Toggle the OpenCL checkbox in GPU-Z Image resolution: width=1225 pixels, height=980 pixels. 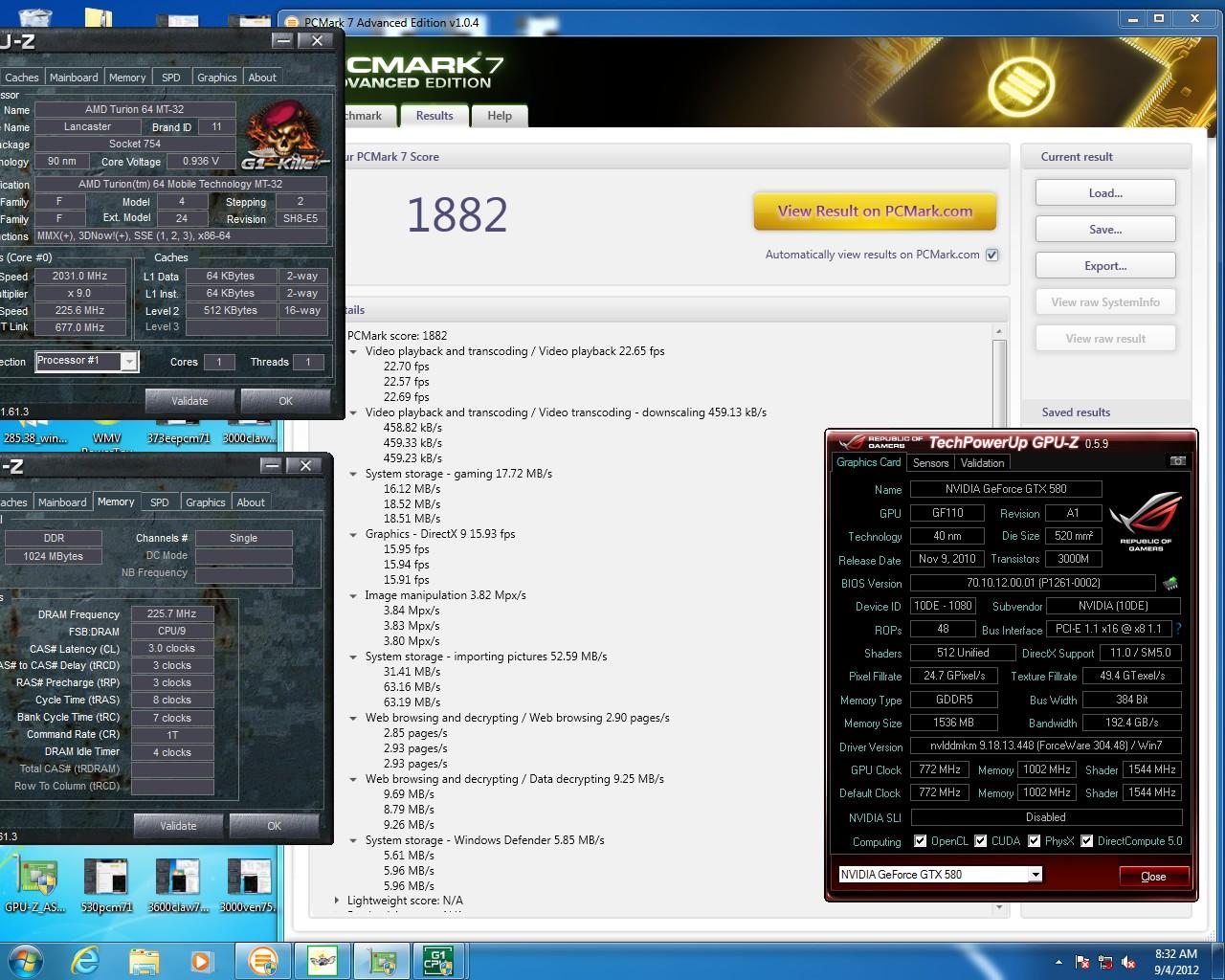click(920, 841)
